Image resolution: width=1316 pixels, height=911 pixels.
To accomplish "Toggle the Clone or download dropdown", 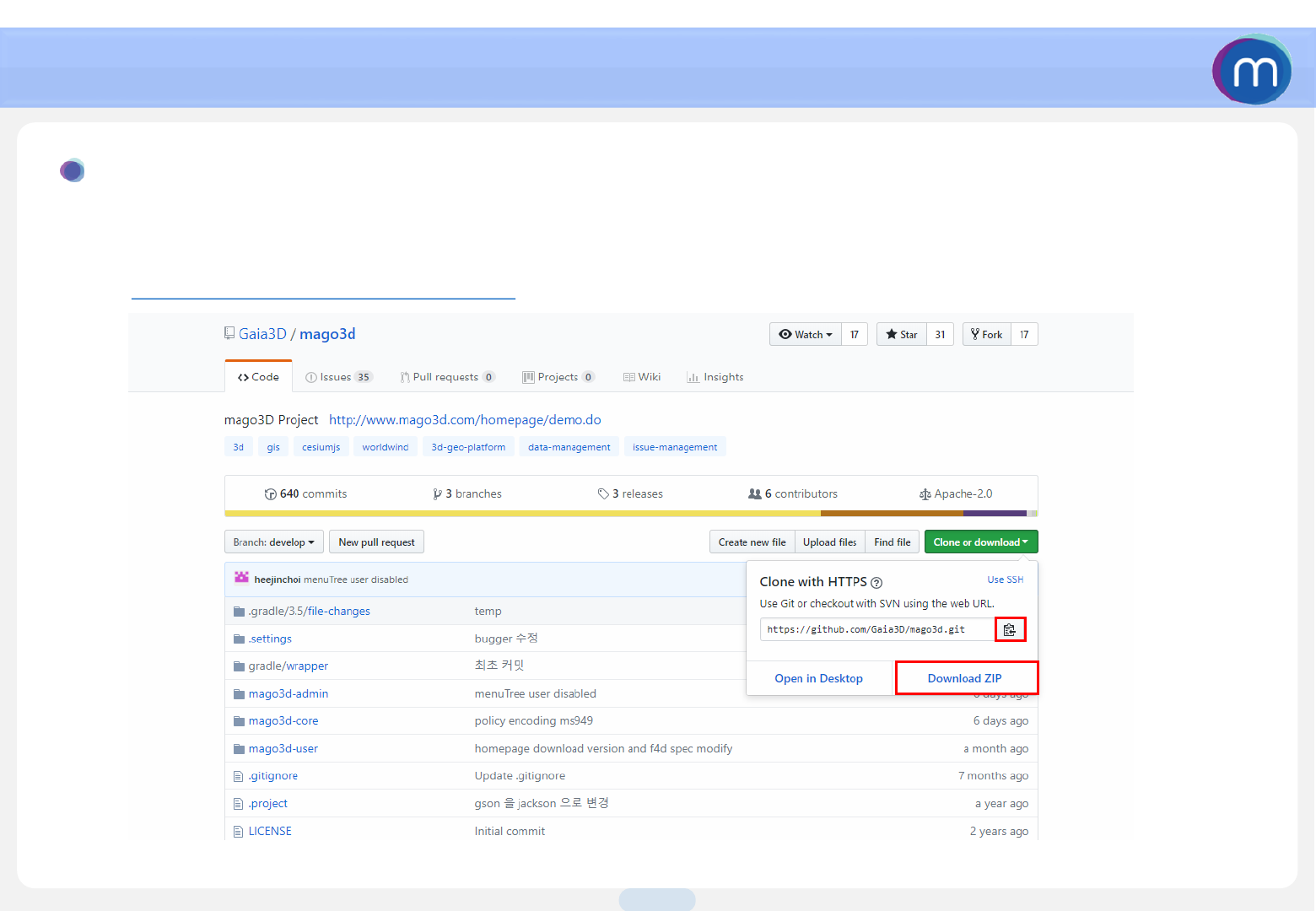I will click(981, 542).
